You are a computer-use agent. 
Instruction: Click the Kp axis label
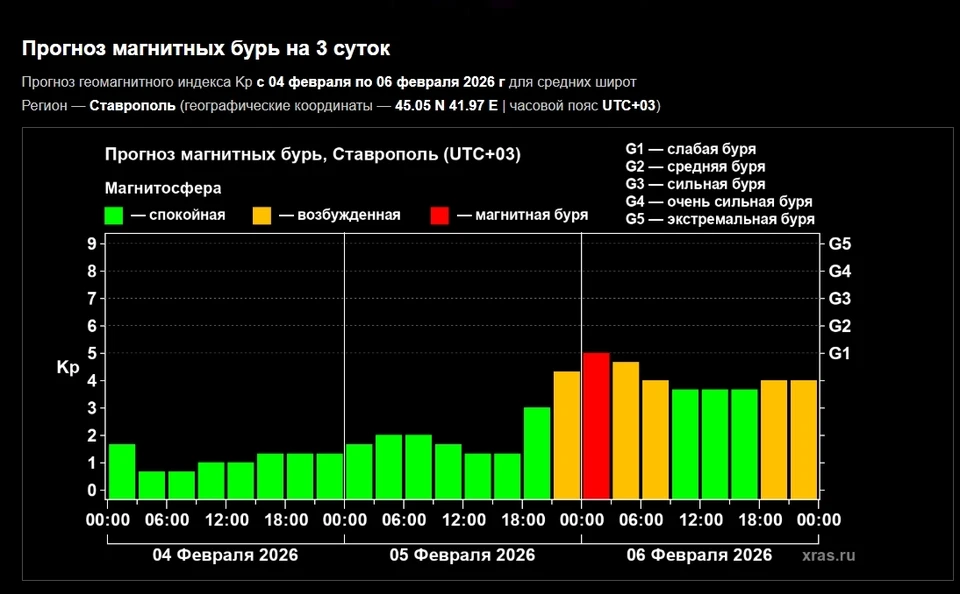click(x=66, y=367)
